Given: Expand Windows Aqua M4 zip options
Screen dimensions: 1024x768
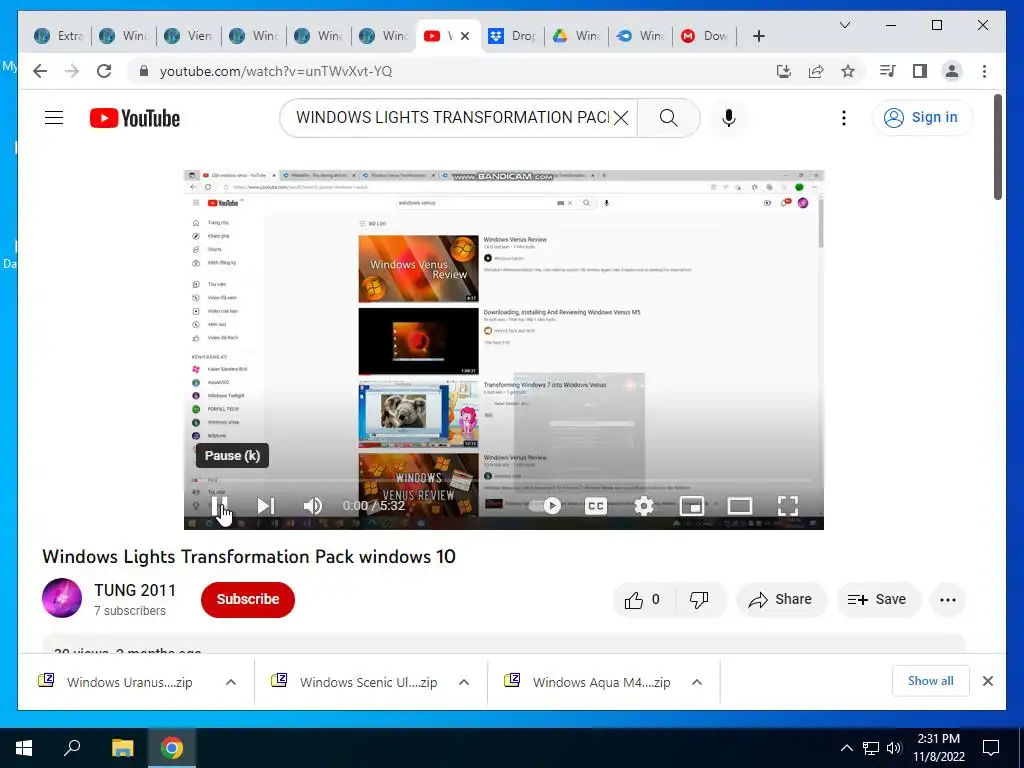Looking at the screenshot, I should point(697,682).
